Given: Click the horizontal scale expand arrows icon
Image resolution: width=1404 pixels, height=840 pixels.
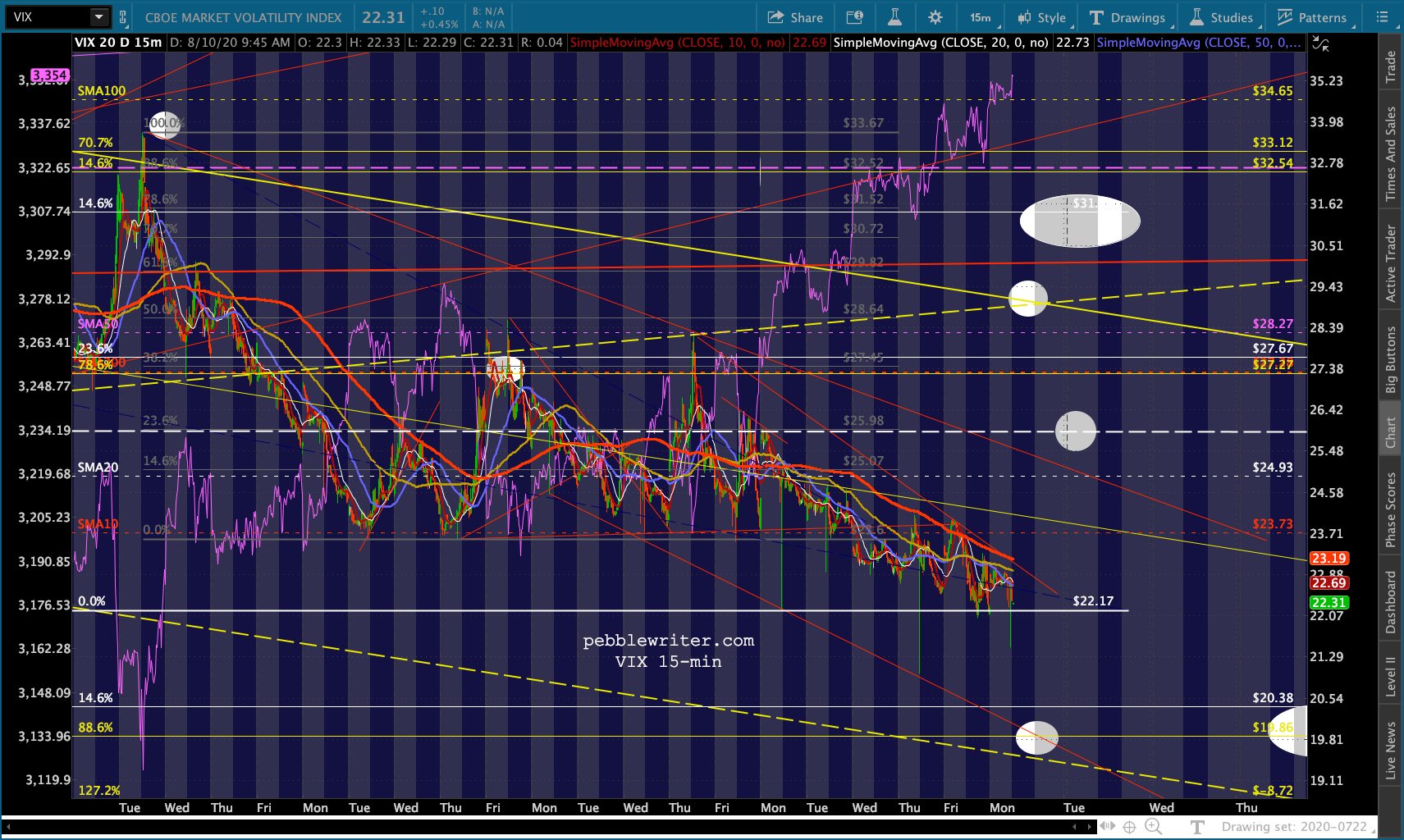Looking at the screenshot, I should (x=1107, y=827).
